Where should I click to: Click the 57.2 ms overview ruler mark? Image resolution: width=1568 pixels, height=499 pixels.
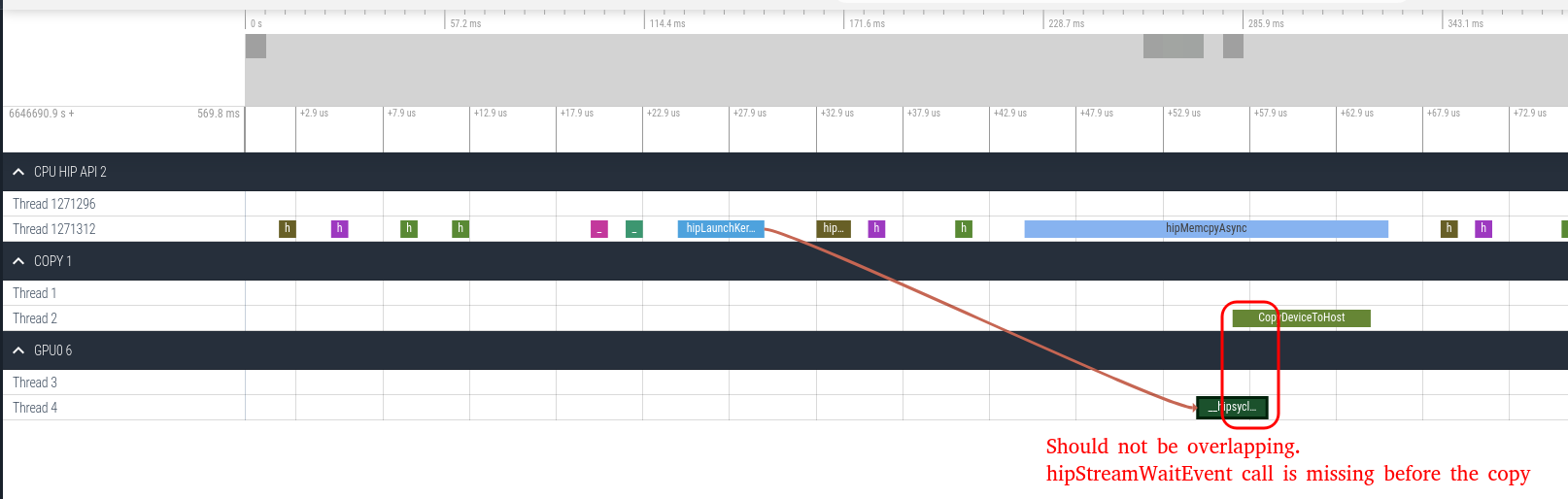point(465,23)
